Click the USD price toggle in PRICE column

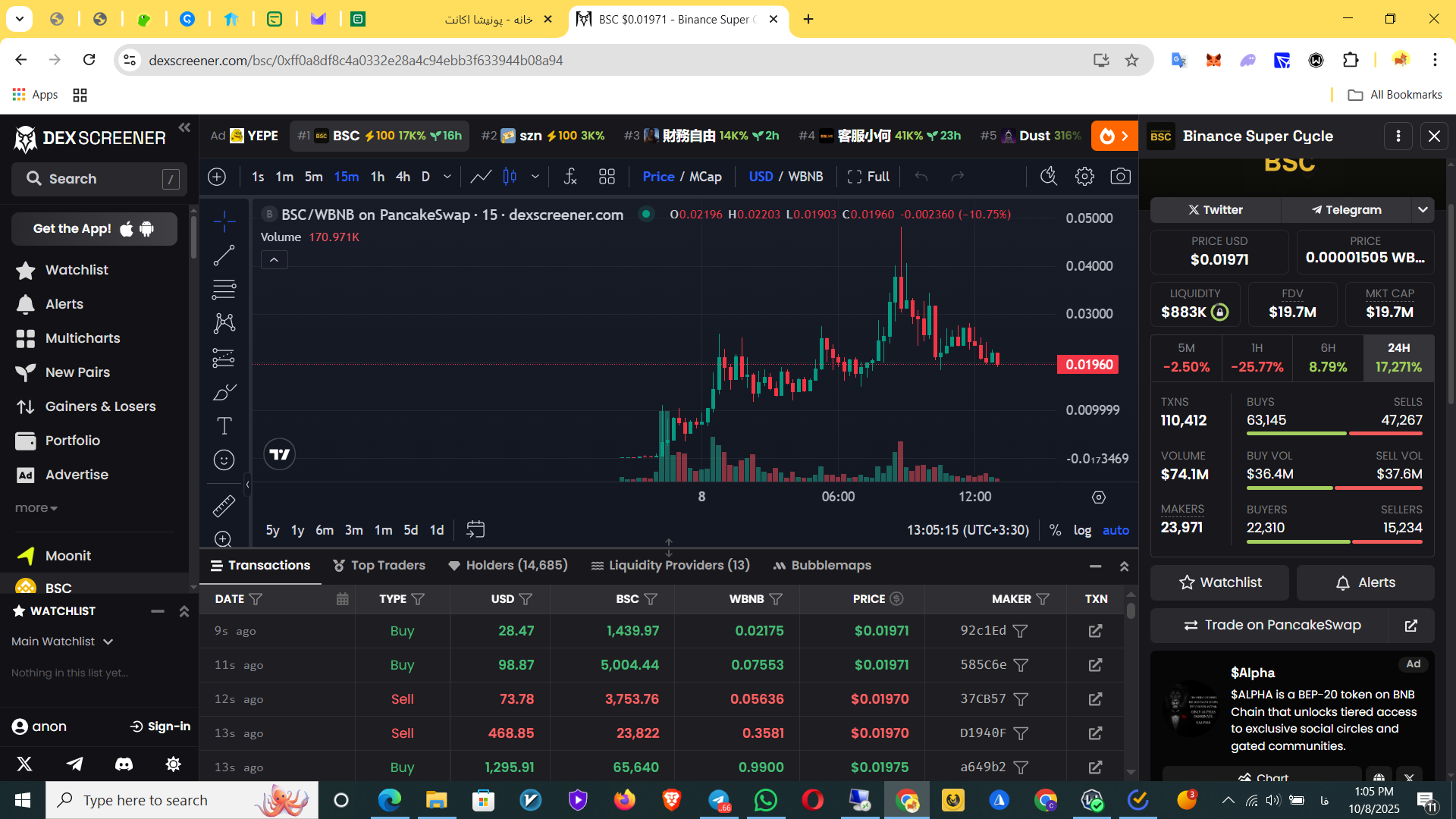[896, 598]
